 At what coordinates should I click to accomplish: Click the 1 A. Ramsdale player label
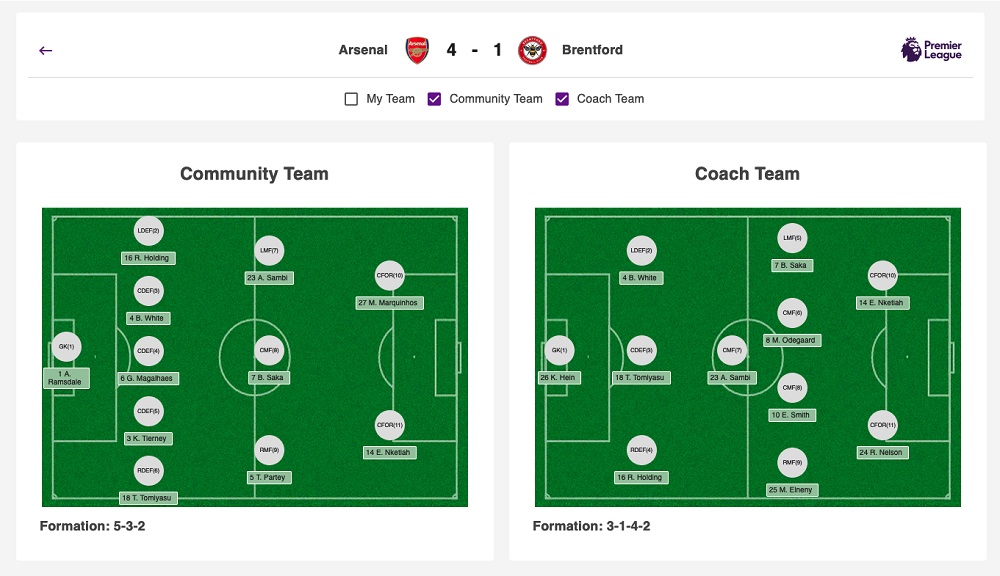pyautogui.click(x=66, y=378)
